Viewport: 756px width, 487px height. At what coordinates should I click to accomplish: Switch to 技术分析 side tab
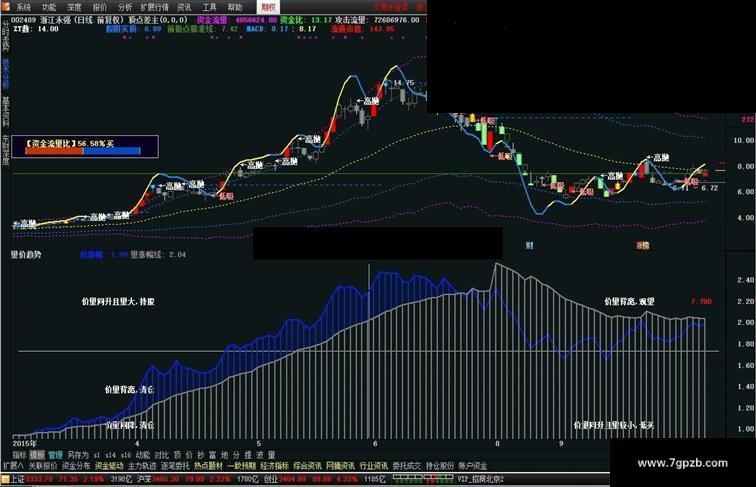pos(5,73)
